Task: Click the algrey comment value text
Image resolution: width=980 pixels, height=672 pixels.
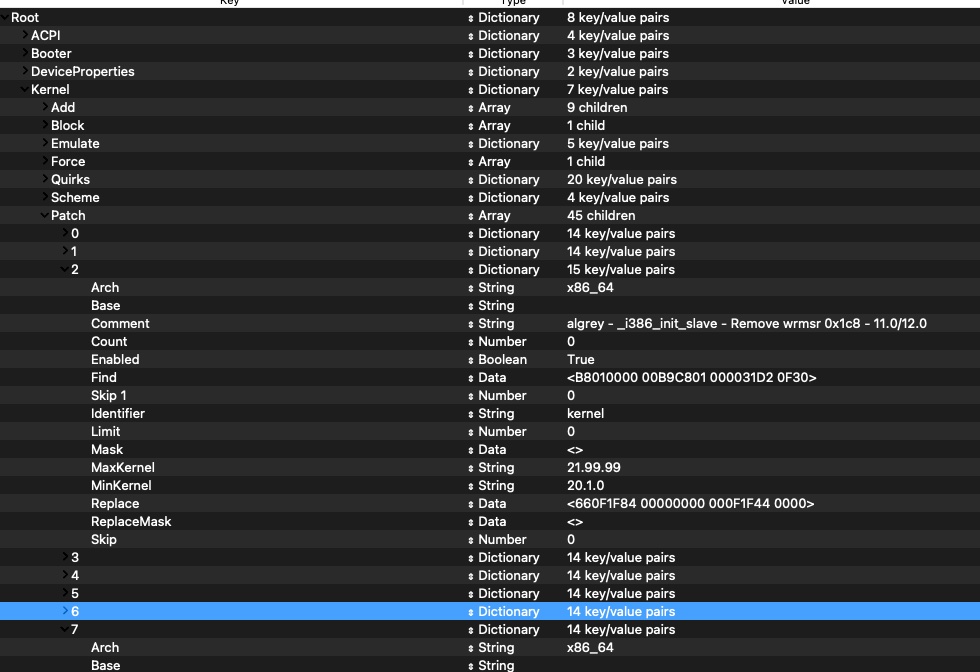Action: (x=746, y=324)
